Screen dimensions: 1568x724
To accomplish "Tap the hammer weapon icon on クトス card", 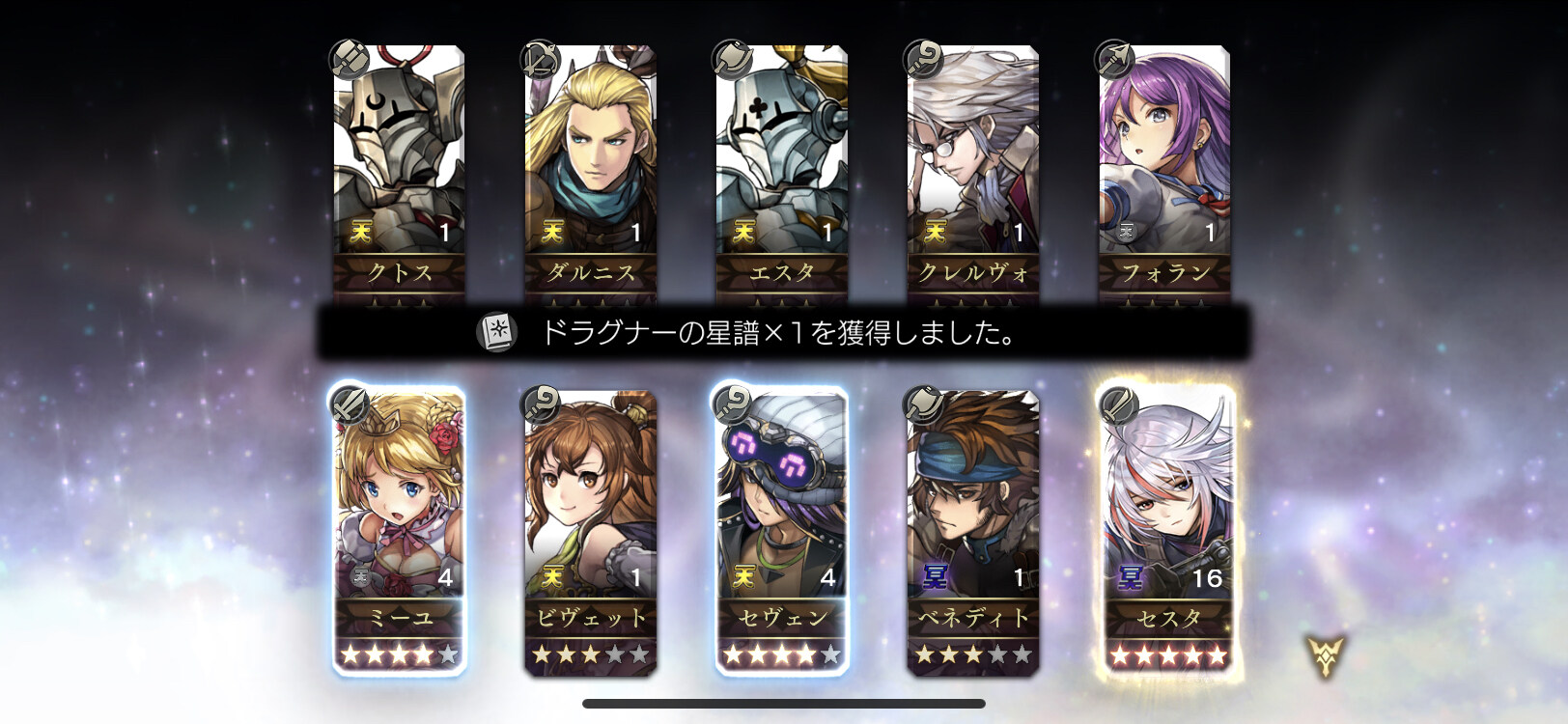I will pyautogui.click(x=349, y=59).
